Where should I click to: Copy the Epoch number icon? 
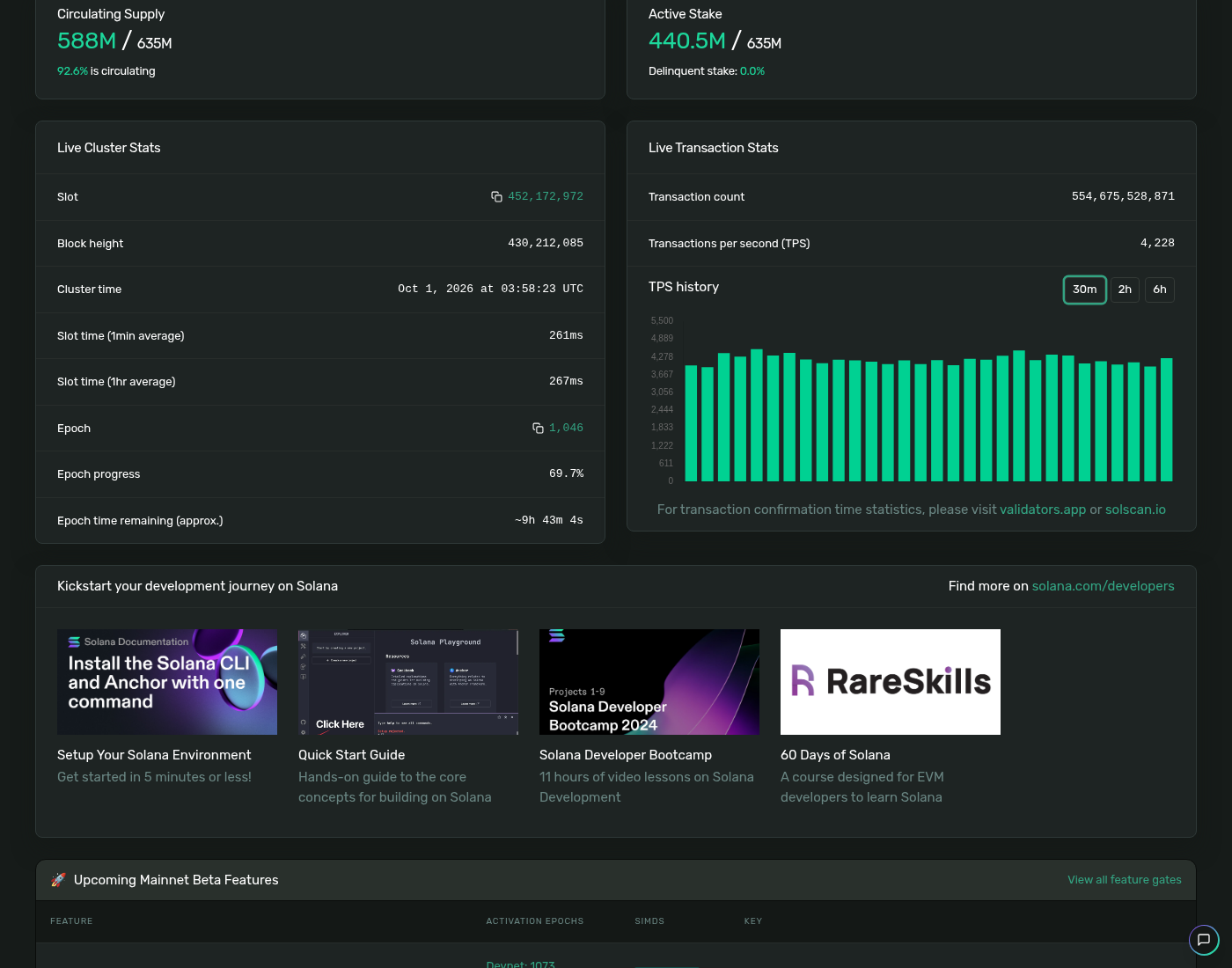tap(538, 428)
